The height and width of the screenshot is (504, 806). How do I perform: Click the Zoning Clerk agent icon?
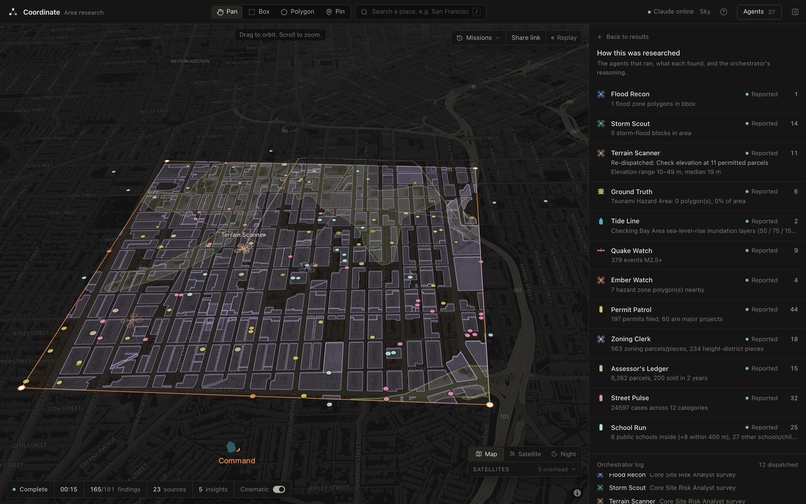[x=600, y=339]
